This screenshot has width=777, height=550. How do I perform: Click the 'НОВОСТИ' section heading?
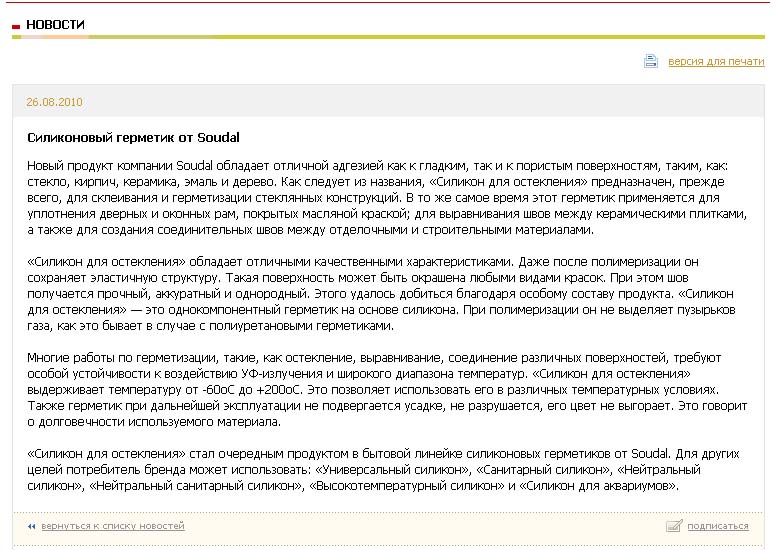point(56,25)
